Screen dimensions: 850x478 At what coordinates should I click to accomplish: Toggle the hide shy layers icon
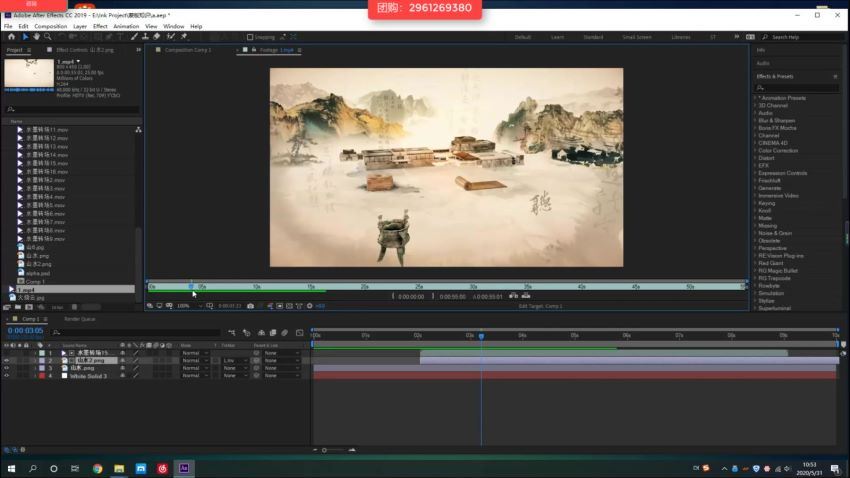click(x=261, y=333)
